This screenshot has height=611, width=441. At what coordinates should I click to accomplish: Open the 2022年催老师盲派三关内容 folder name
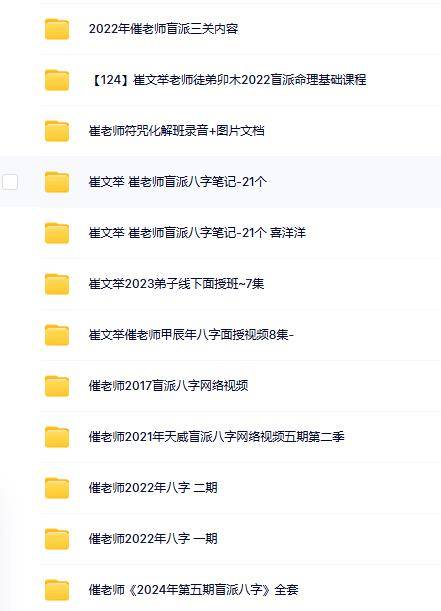(x=163, y=29)
